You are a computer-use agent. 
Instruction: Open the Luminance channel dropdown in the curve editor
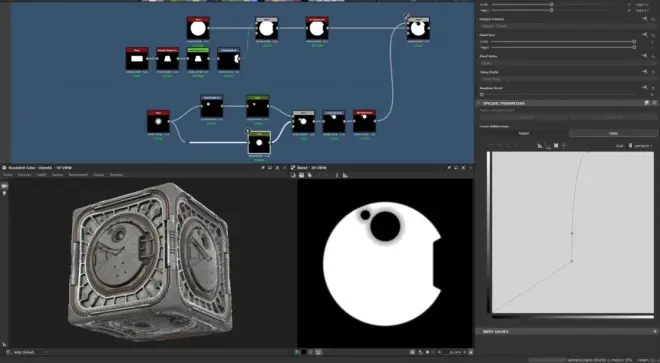[640, 146]
